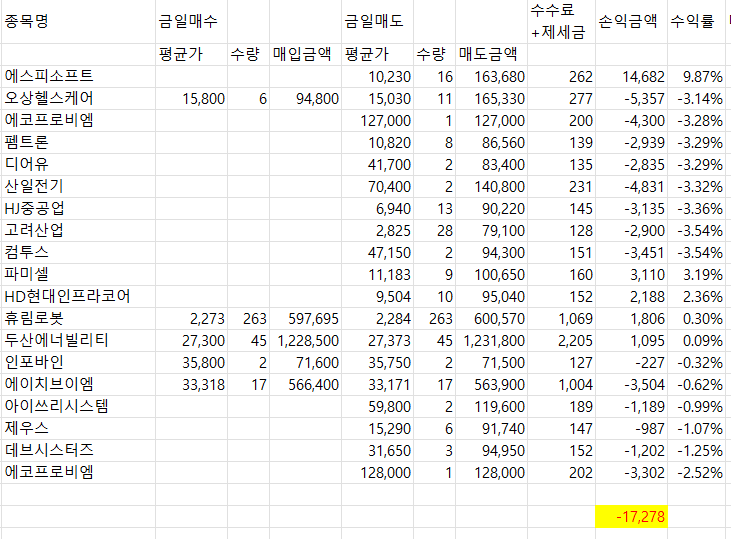Select the 손익금액 header cell
The image size is (731, 539).
click(x=631, y=21)
